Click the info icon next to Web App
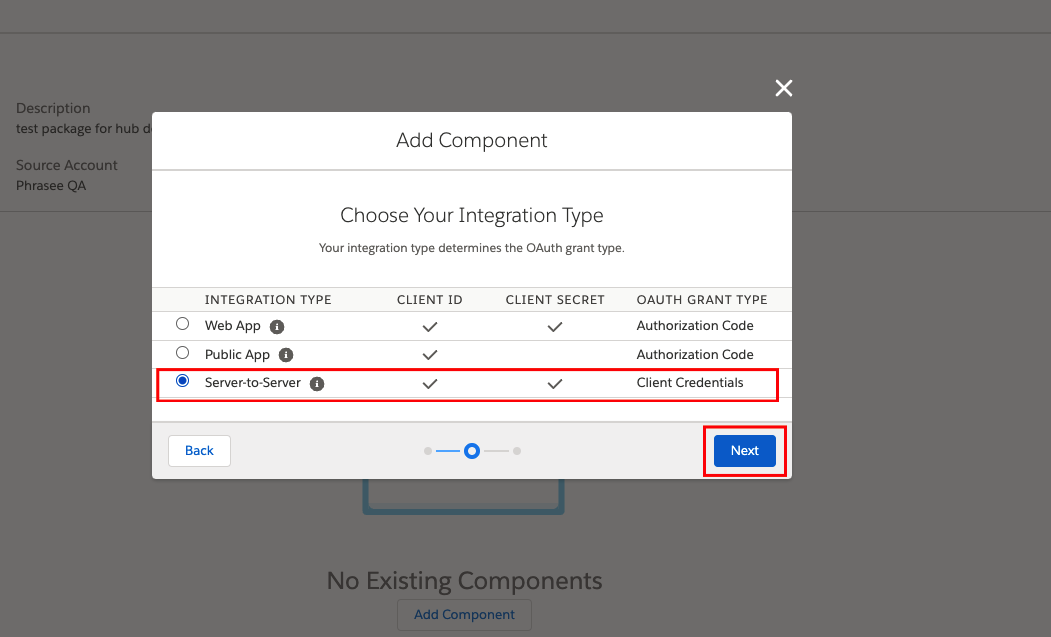1051x637 pixels. click(277, 325)
